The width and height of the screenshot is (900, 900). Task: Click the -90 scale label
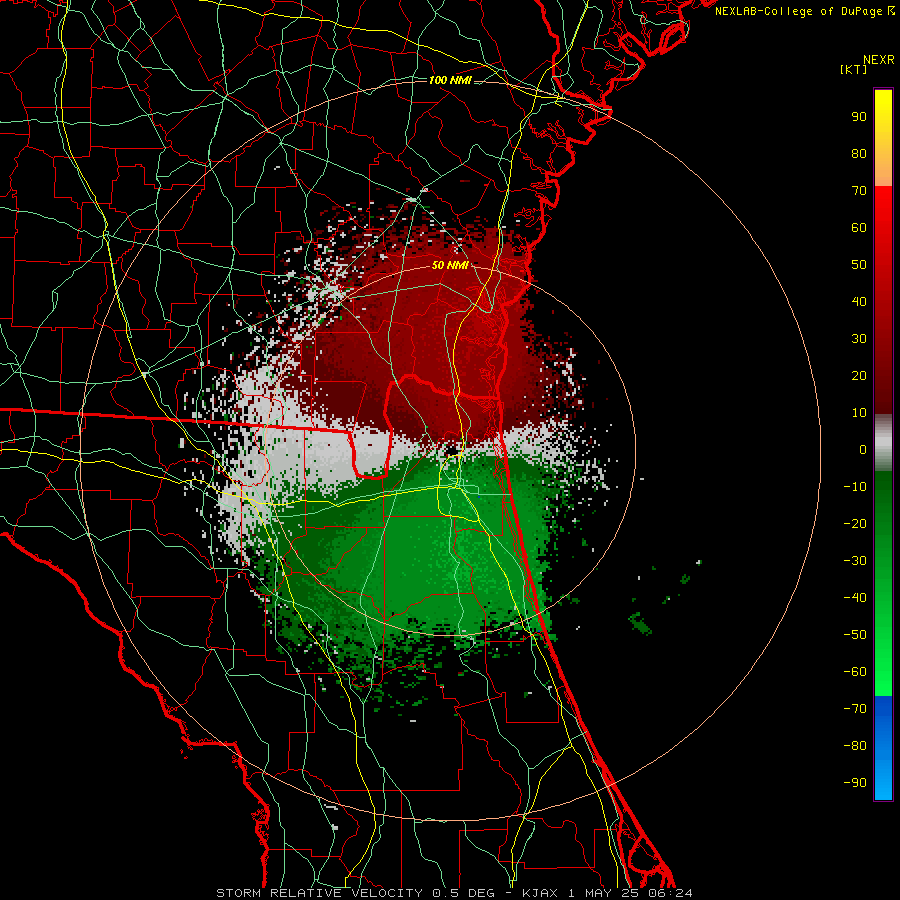pyautogui.click(x=855, y=783)
